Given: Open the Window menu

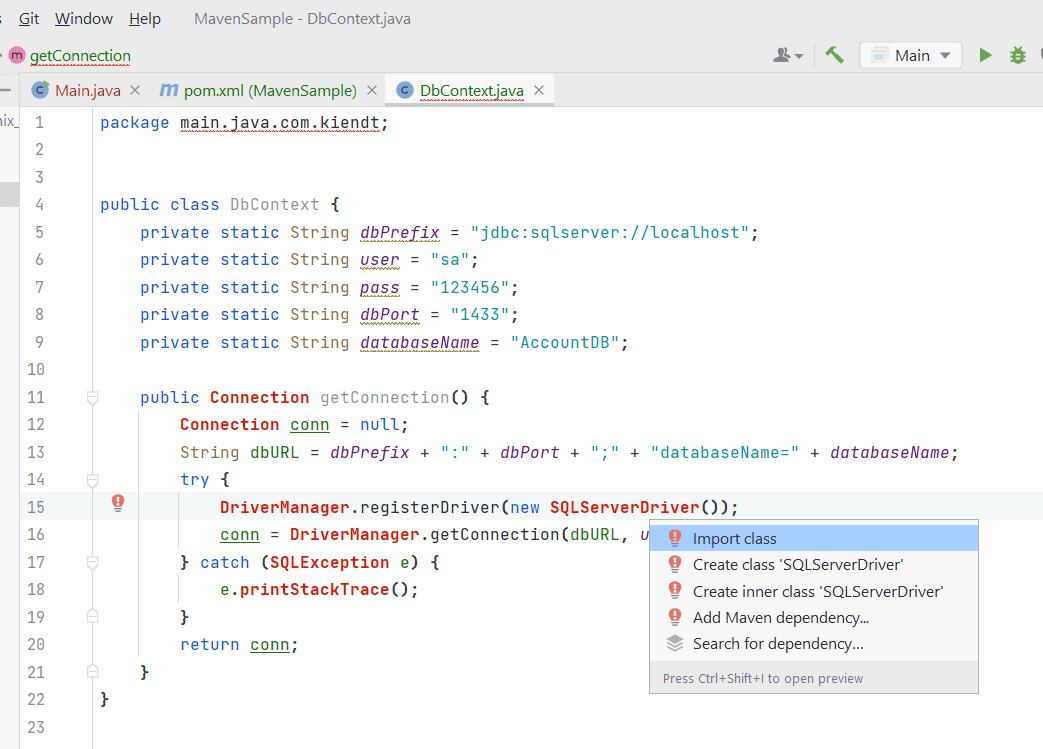Looking at the screenshot, I should tap(84, 19).
